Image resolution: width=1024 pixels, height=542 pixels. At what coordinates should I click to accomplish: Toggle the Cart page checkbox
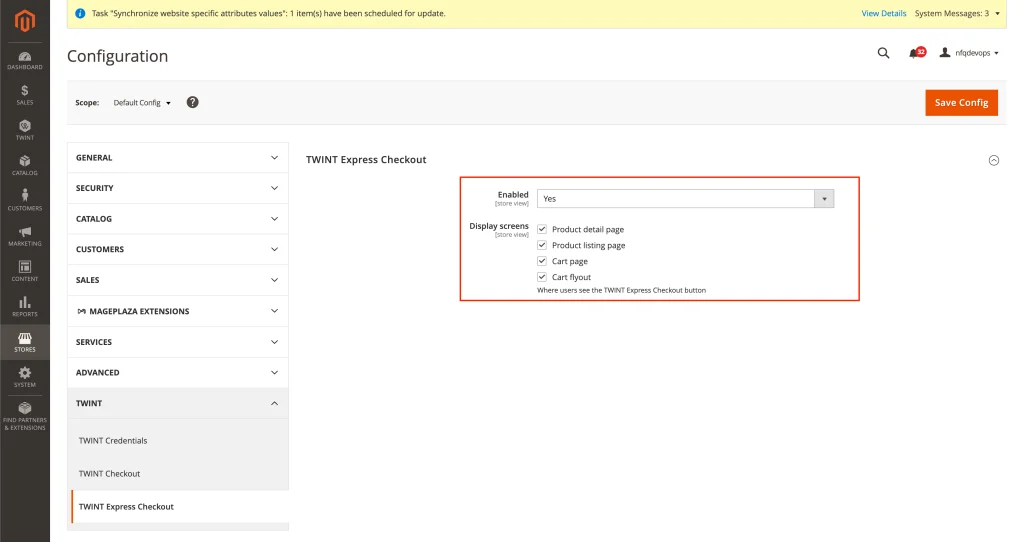542,261
